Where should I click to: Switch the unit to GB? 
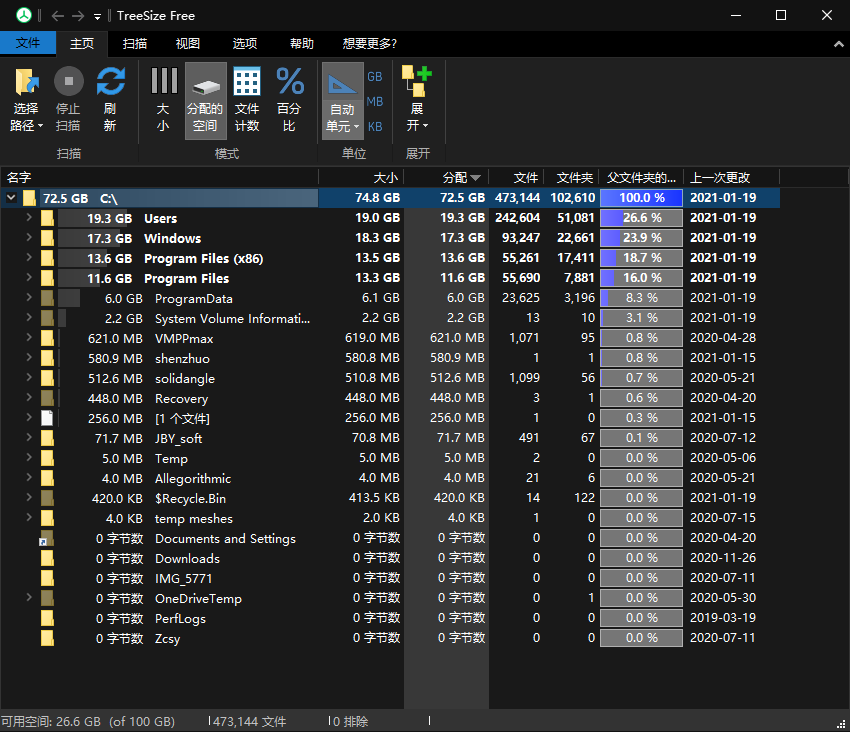pyautogui.click(x=375, y=76)
